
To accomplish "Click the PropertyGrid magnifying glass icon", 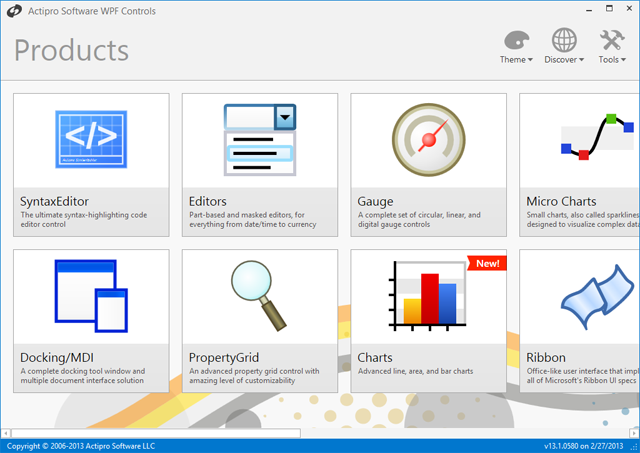I will pos(259,295).
